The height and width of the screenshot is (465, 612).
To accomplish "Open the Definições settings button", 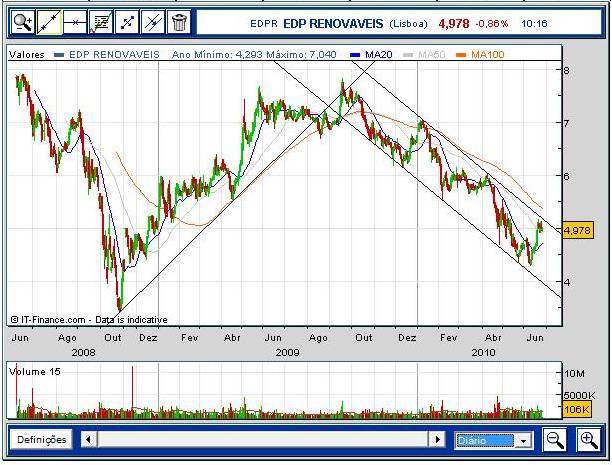I will [41, 440].
